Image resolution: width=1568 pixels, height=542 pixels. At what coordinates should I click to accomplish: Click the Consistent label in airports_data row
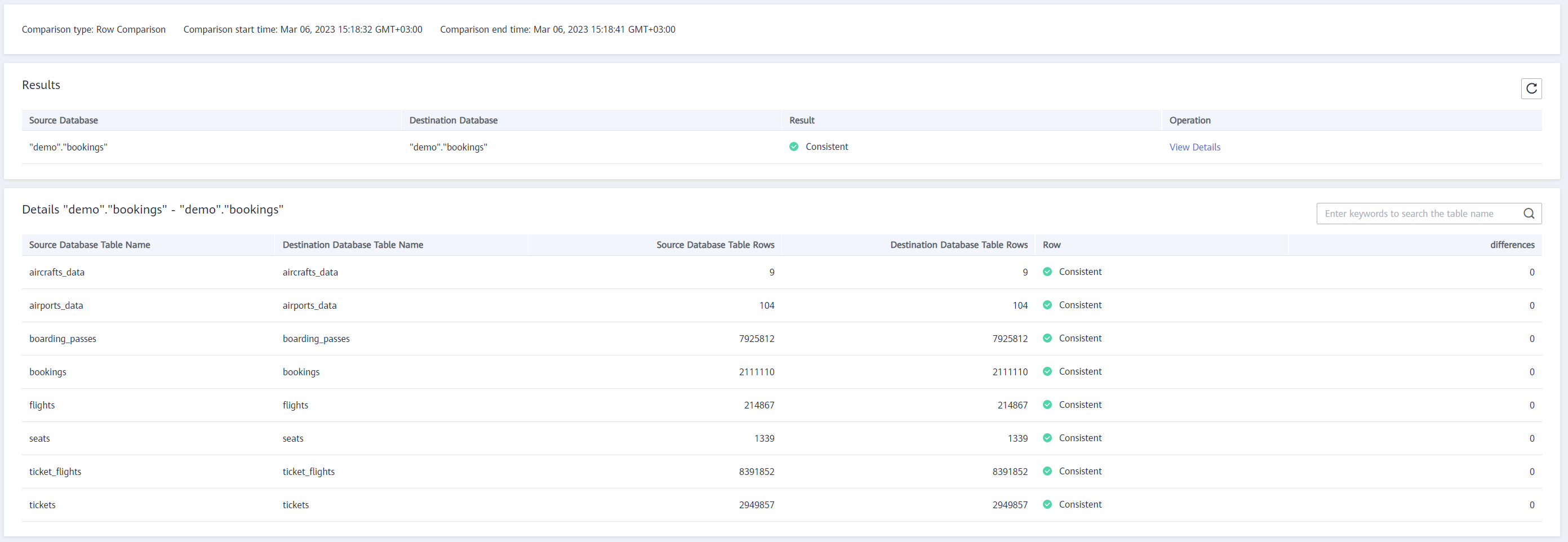point(1080,305)
